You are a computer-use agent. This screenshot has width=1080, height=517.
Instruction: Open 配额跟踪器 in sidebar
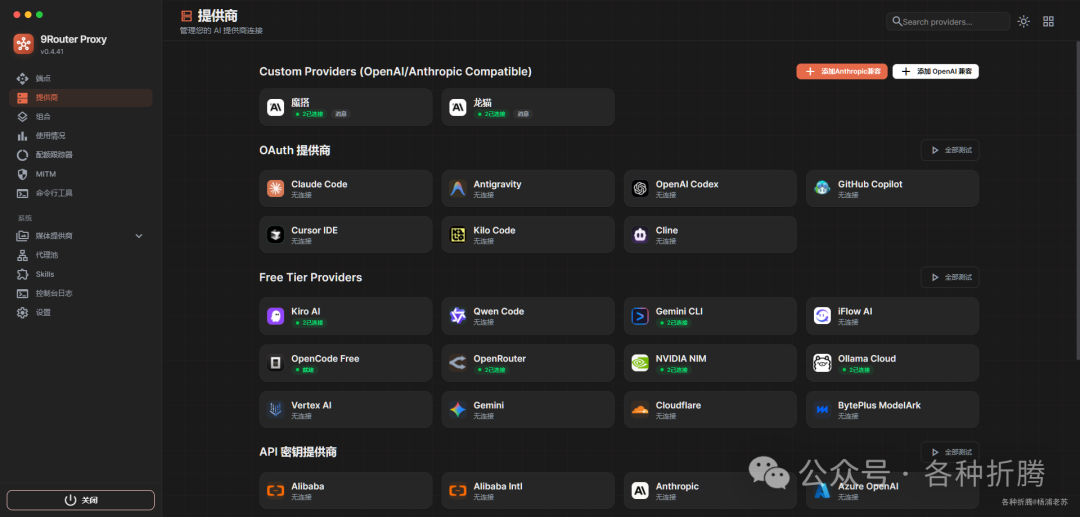81,155
